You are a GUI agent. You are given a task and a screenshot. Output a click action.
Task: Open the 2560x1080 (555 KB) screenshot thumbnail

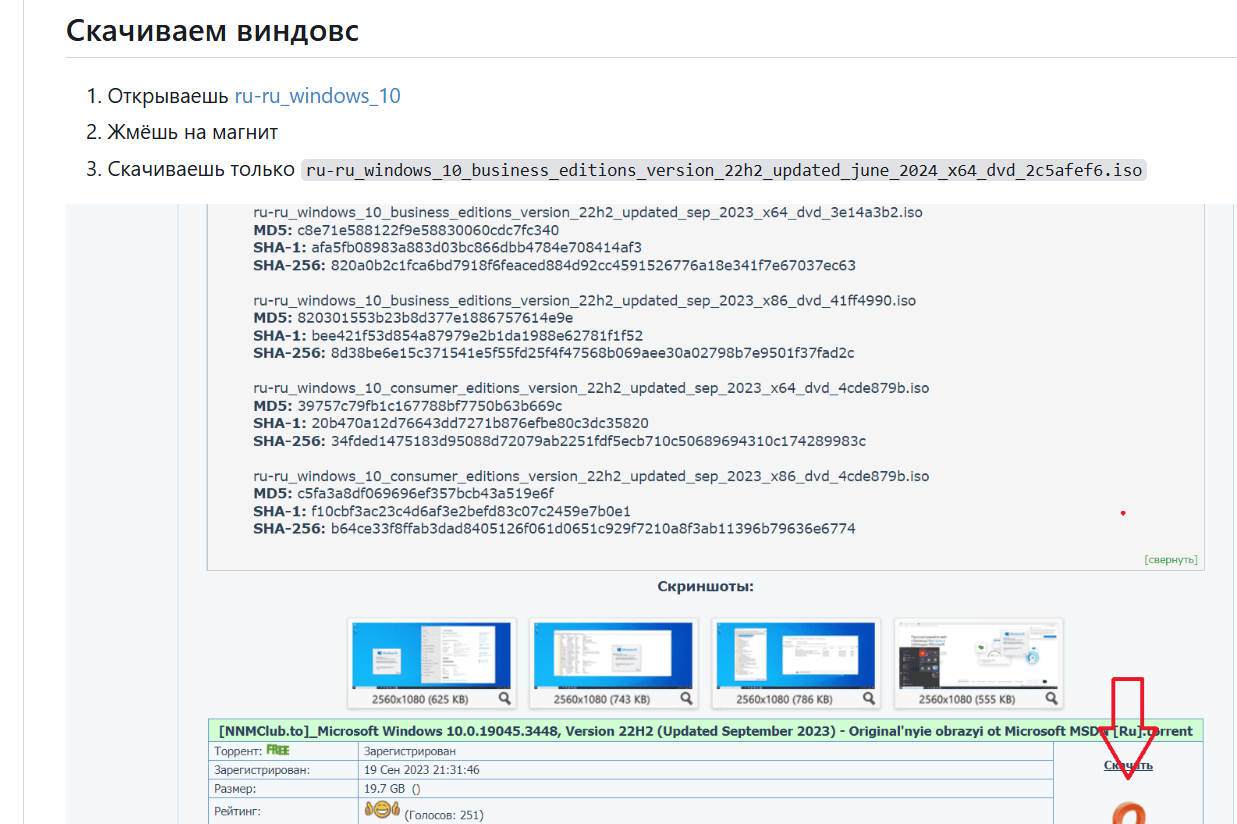(x=978, y=663)
